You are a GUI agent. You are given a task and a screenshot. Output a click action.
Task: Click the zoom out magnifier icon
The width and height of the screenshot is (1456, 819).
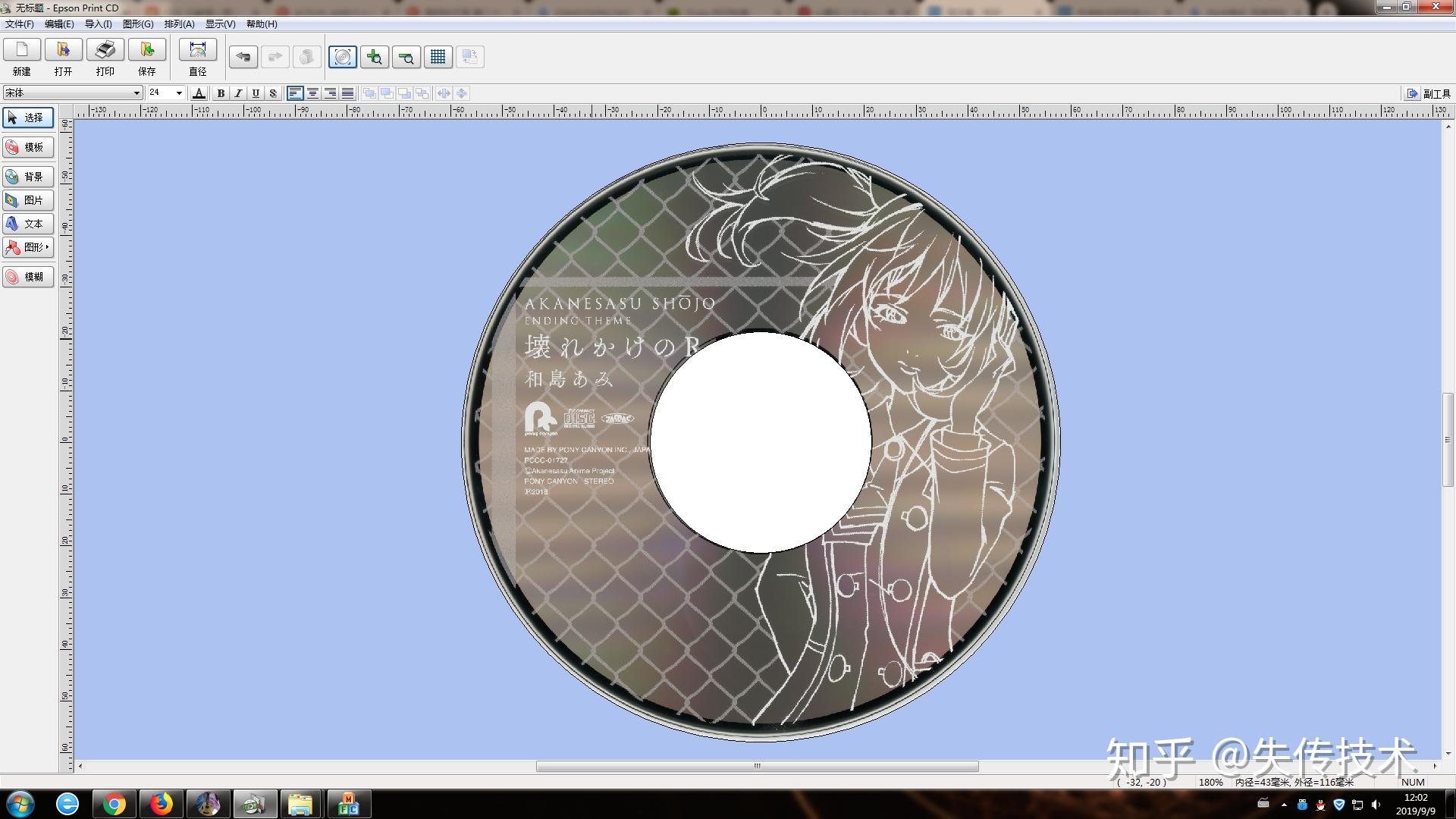[x=406, y=57]
